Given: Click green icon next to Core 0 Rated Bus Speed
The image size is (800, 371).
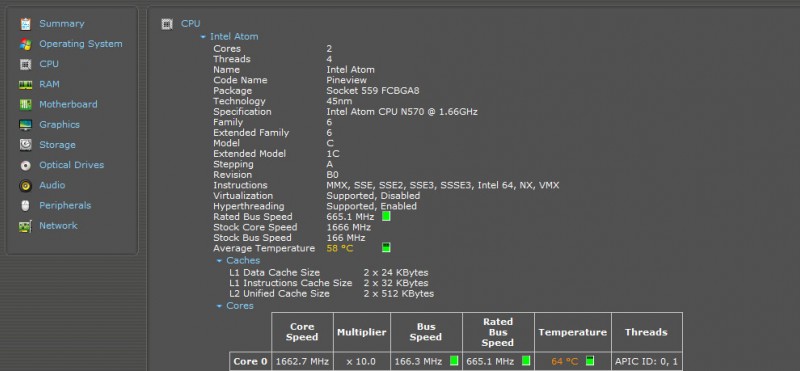Looking at the screenshot, I should pos(526,361).
